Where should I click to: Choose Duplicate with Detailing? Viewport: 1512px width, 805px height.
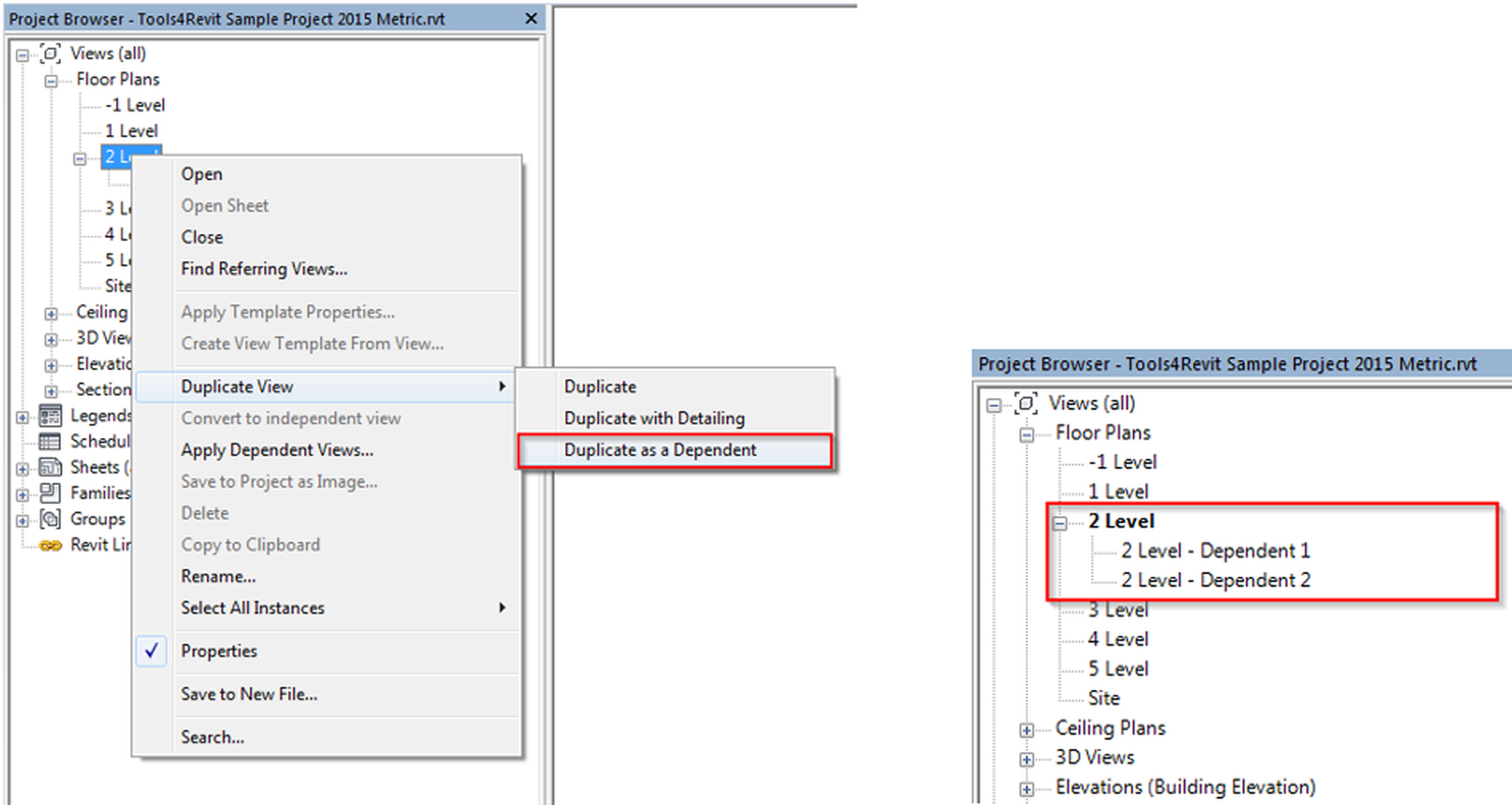(x=653, y=417)
